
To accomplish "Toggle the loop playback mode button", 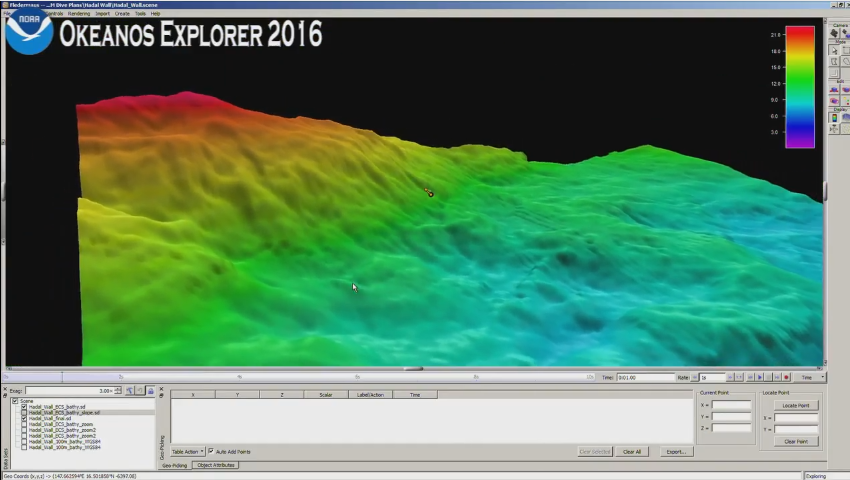I will pyautogui.click(x=739, y=377).
